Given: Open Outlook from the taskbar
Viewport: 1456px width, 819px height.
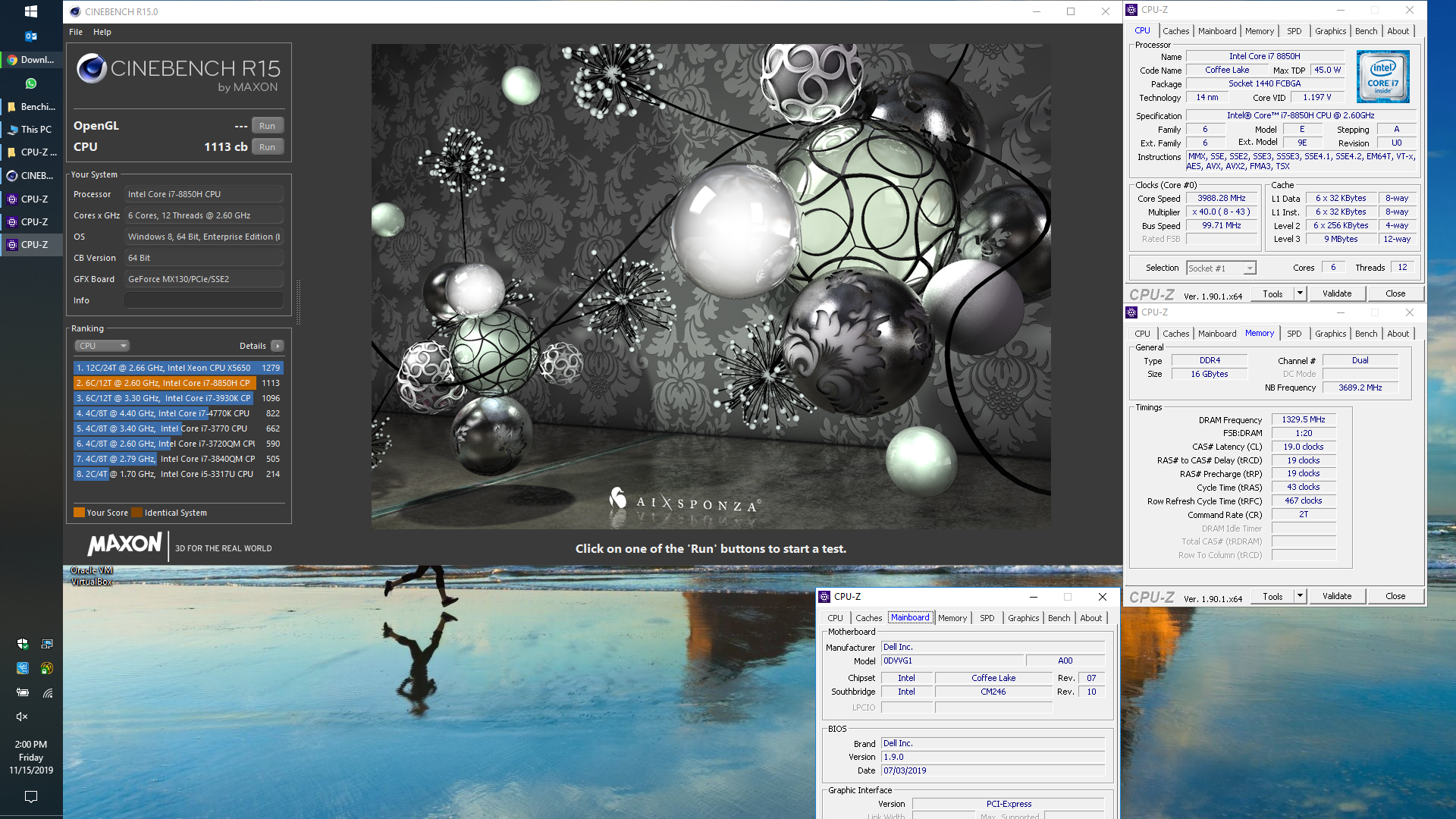Looking at the screenshot, I should pos(31,36).
